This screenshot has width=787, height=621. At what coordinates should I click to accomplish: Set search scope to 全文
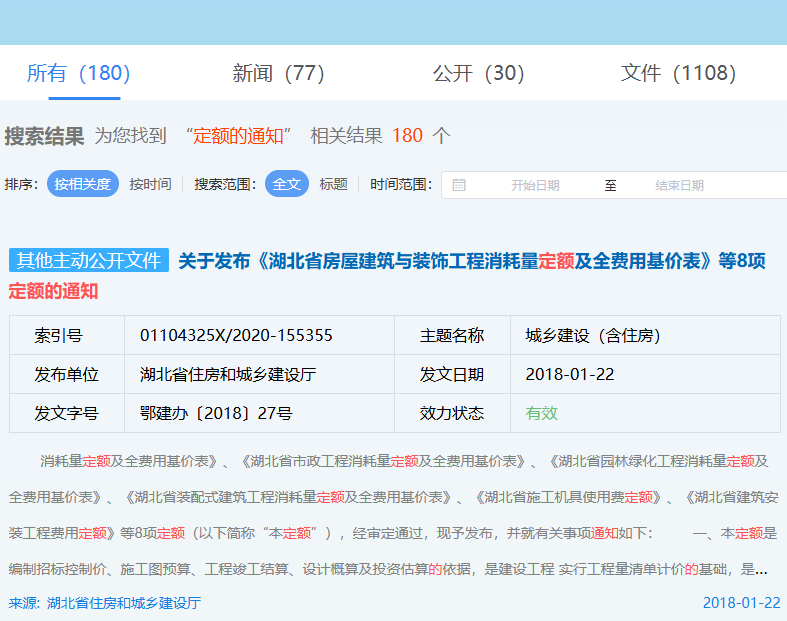[x=287, y=184]
